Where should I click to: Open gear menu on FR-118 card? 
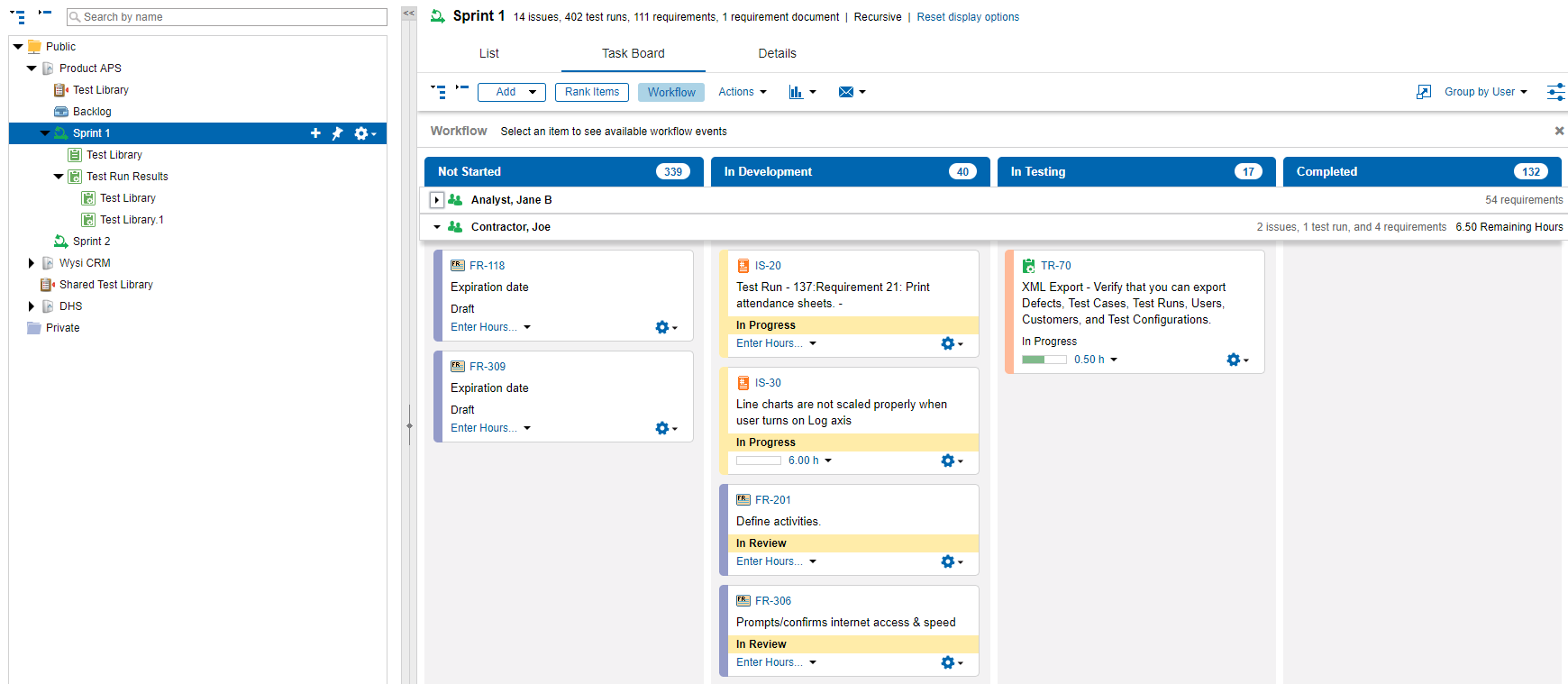(666, 327)
